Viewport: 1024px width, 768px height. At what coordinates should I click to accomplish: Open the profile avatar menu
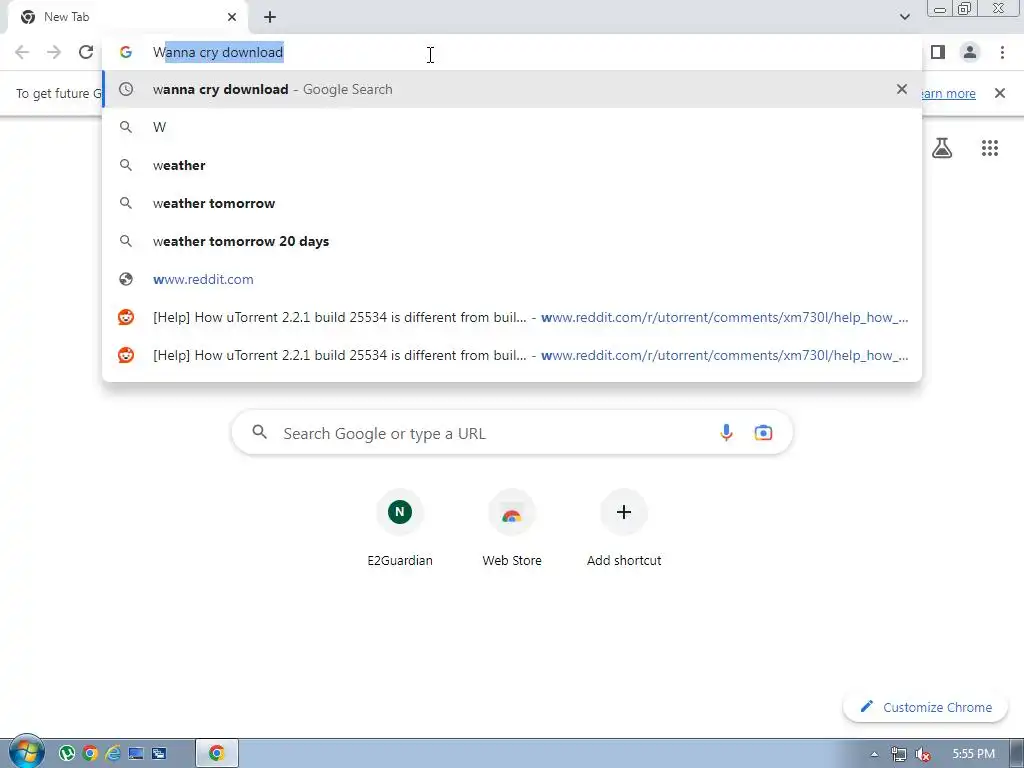pos(970,52)
